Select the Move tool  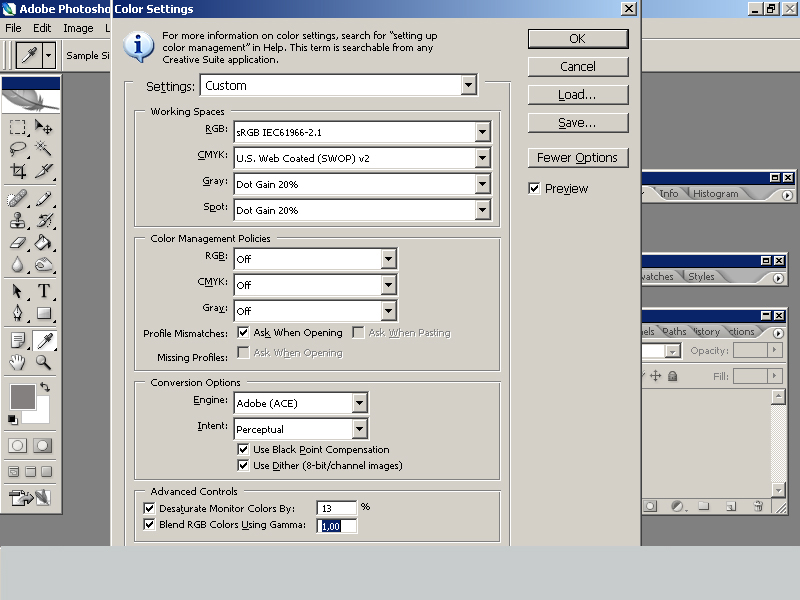[x=44, y=127]
